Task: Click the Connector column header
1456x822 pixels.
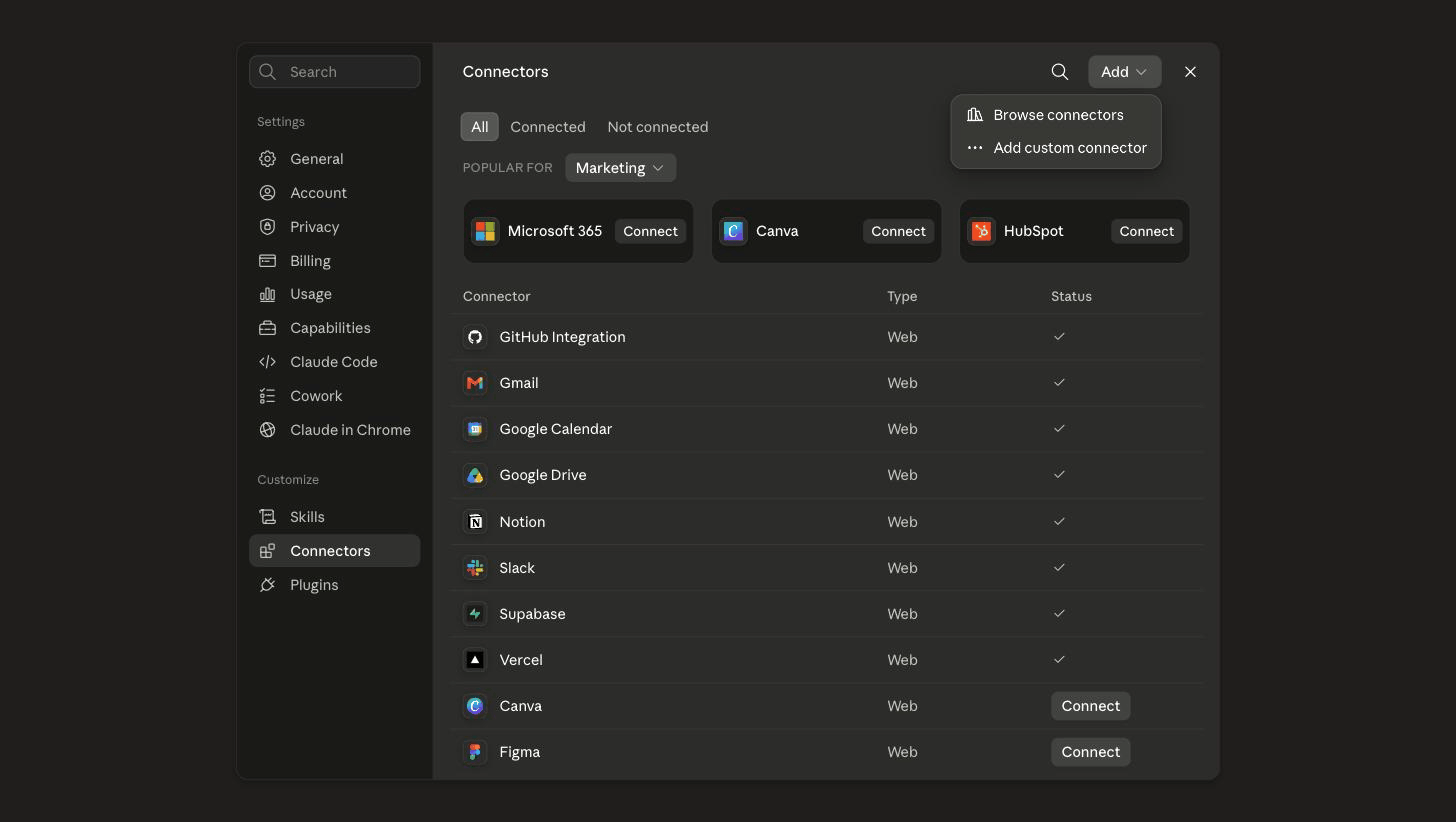Action: (496, 296)
